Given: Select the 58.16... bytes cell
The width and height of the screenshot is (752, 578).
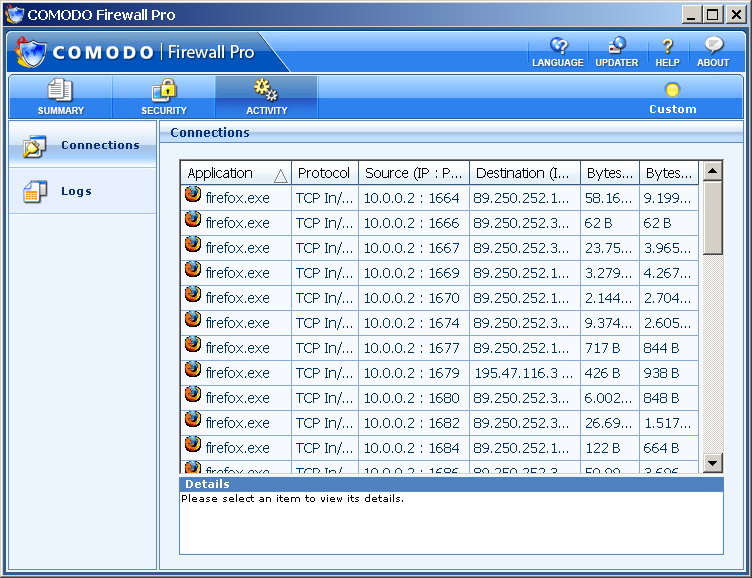Looking at the screenshot, I should tap(610, 198).
